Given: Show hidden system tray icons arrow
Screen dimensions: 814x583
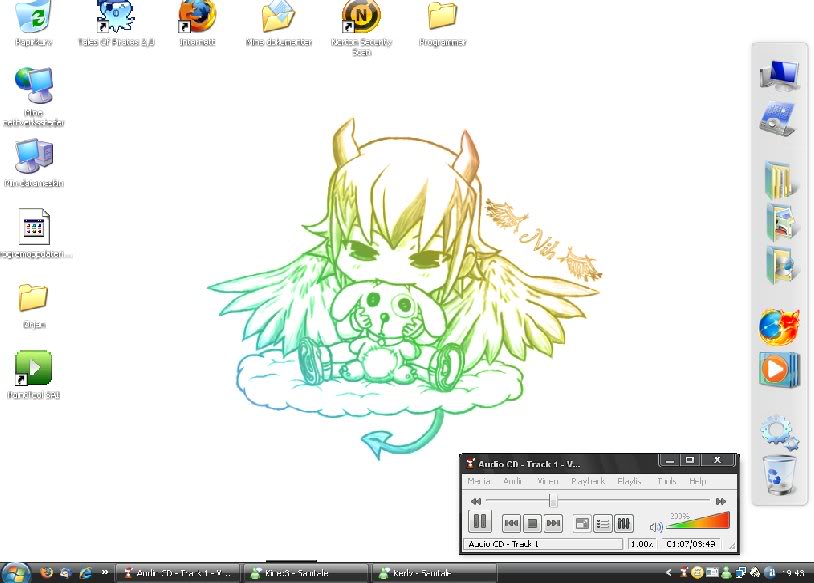Looking at the screenshot, I should pyautogui.click(x=669, y=573).
